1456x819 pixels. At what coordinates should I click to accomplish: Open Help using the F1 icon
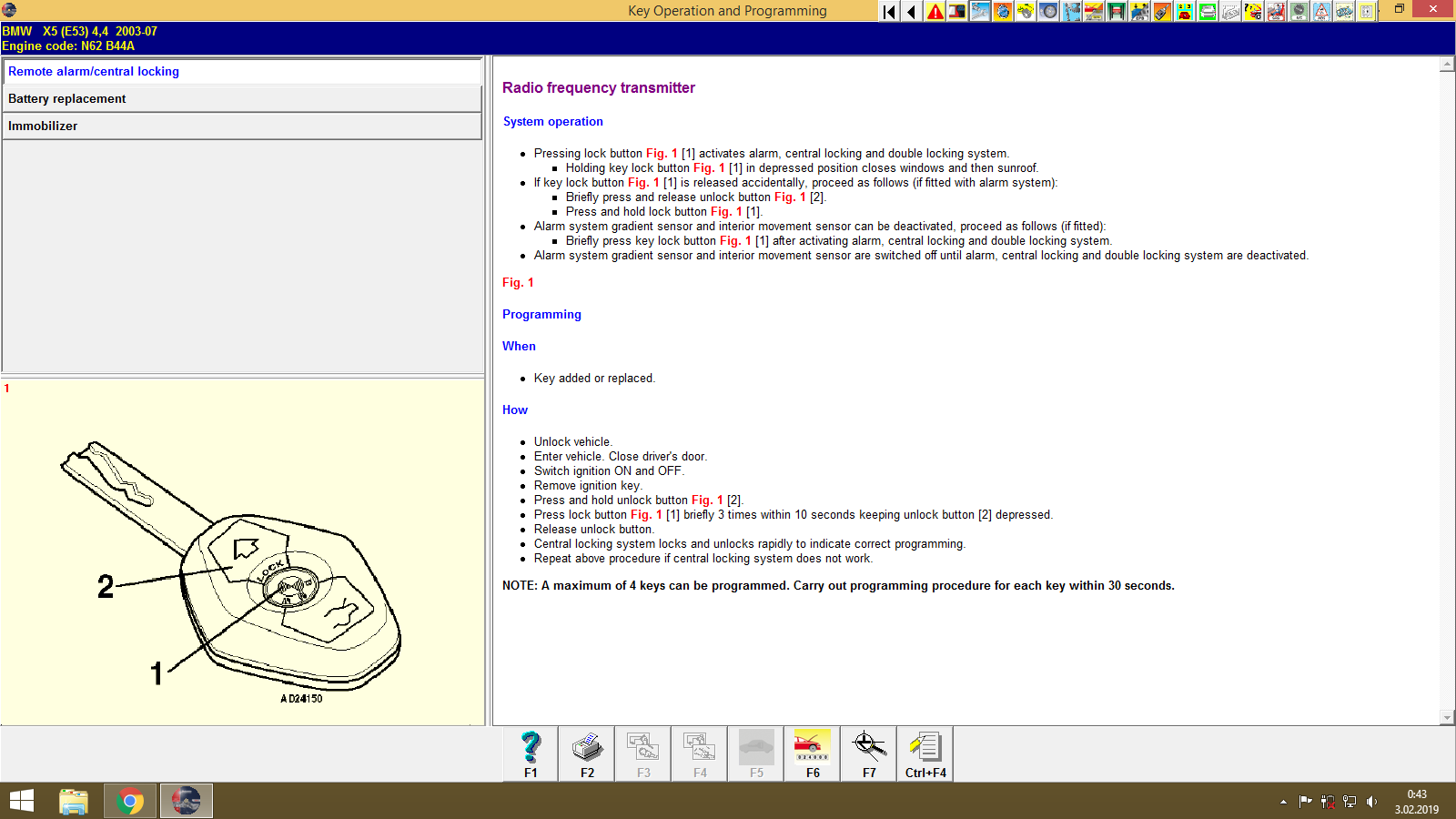coord(529,753)
